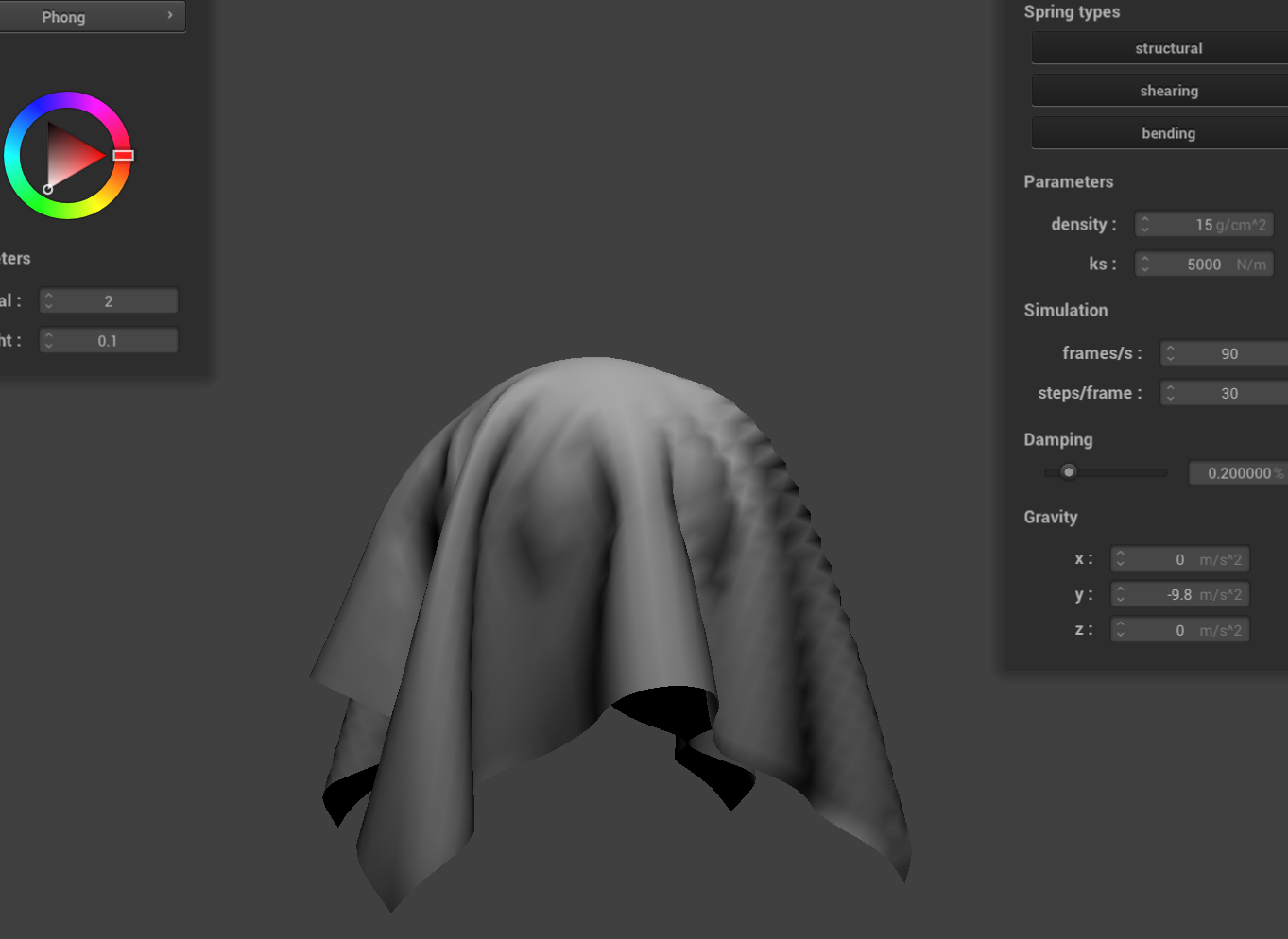Click the frames/s stepper arrows

click(1171, 353)
